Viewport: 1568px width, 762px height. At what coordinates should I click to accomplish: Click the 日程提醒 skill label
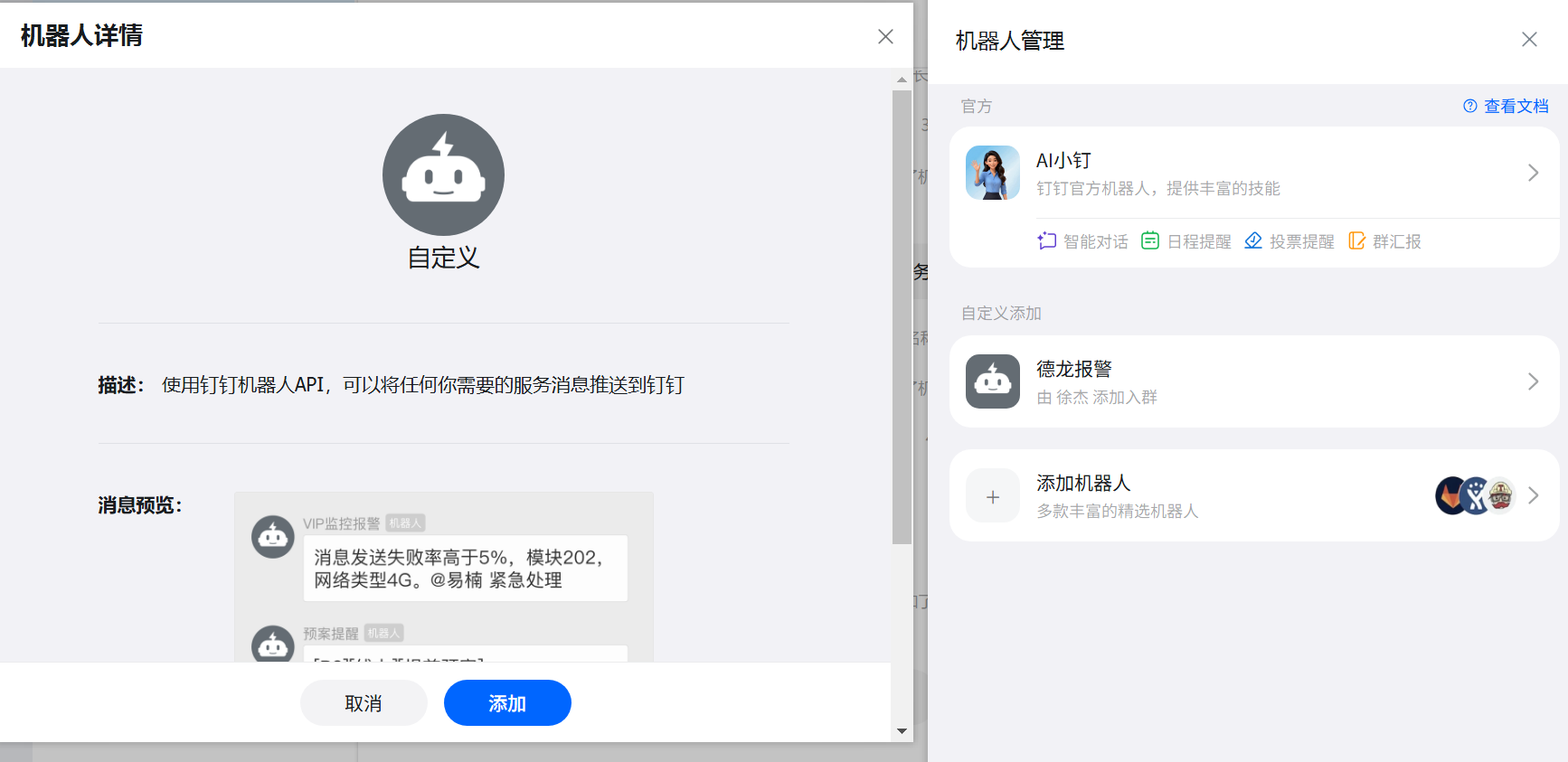click(x=1199, y=241)
